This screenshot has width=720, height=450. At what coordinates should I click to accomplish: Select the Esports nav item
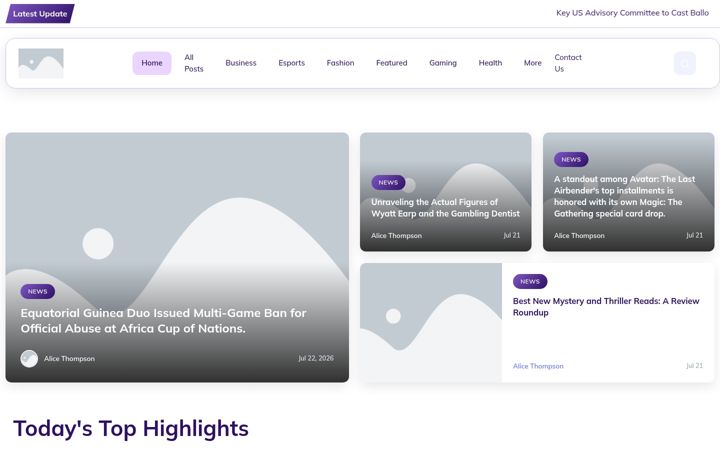click(x=292, y=63)
